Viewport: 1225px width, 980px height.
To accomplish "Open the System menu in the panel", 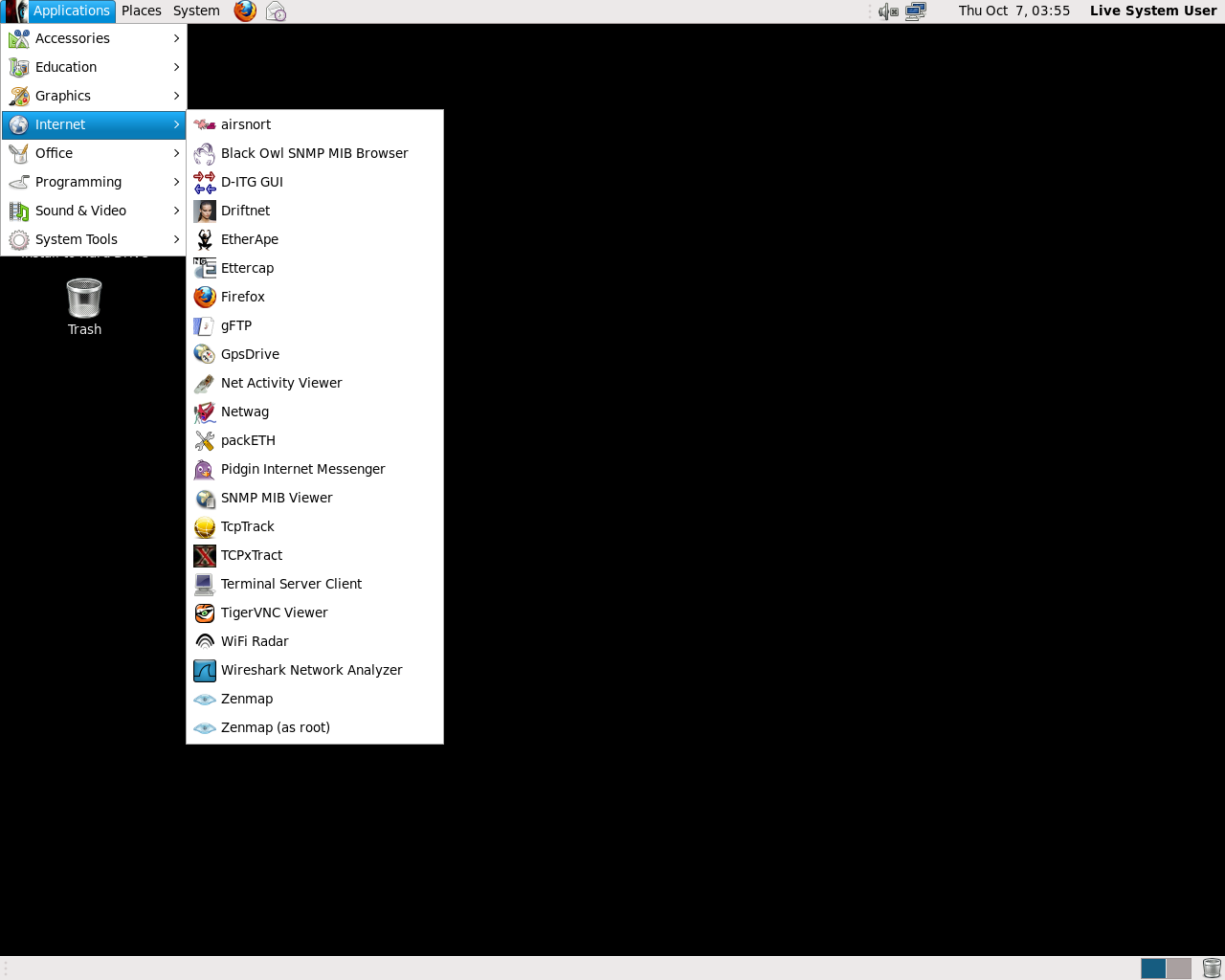I will 196,11.
